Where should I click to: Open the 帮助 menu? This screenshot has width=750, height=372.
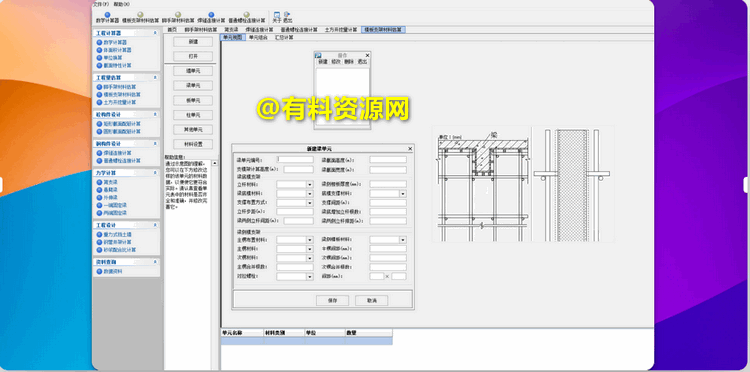(121, 4)
